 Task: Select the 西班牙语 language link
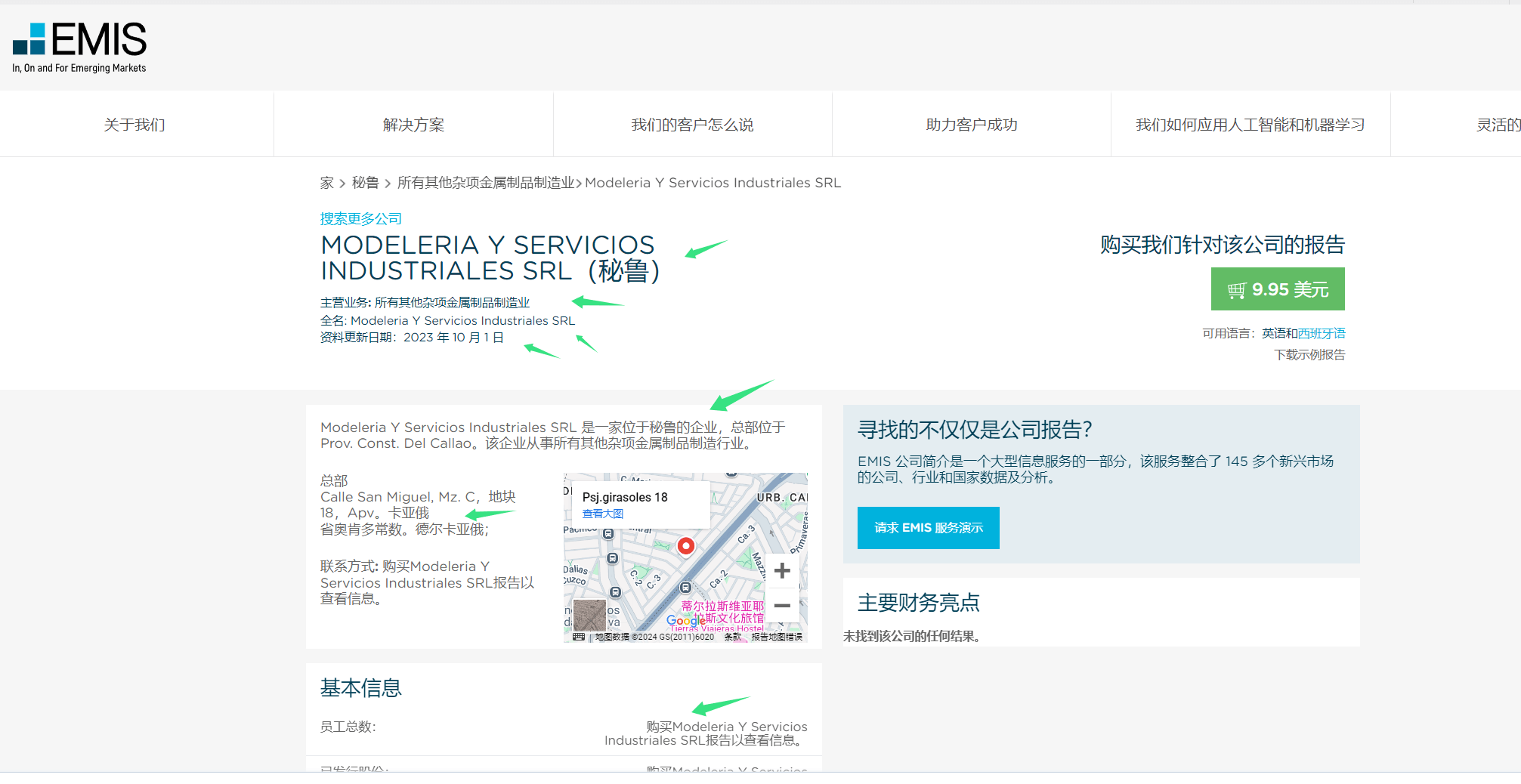1322,333
